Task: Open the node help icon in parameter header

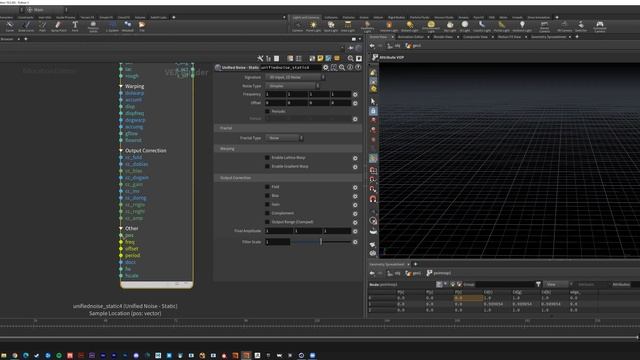Action: (358, 67)
